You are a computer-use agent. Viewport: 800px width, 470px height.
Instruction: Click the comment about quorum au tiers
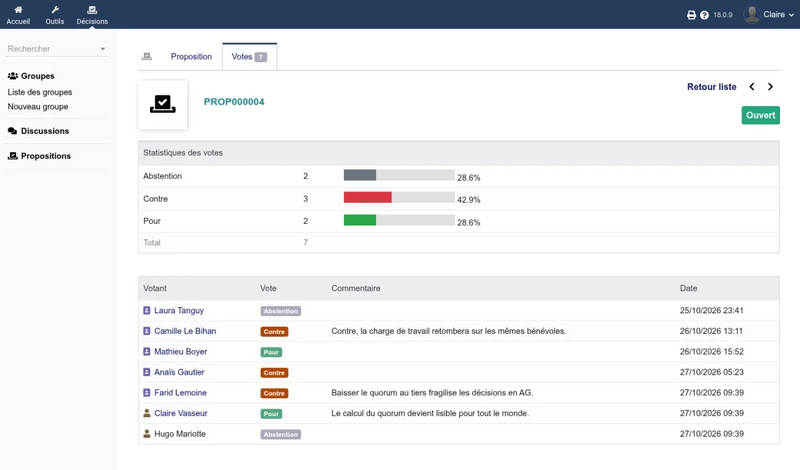[432, 393]
